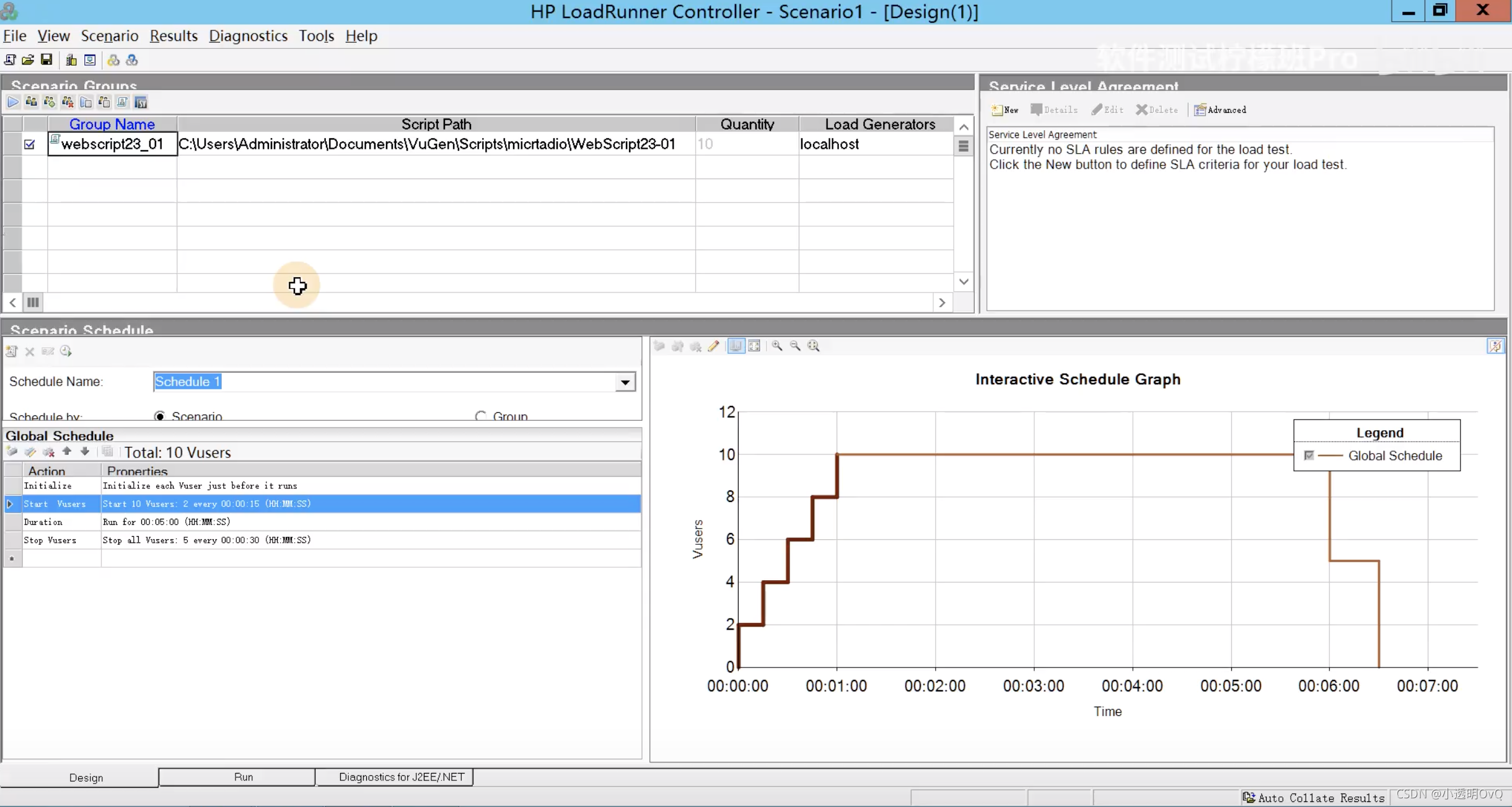Click the full view icon in graph toolbar
This screenshot has width=1512, height=807.
point(754,346)
